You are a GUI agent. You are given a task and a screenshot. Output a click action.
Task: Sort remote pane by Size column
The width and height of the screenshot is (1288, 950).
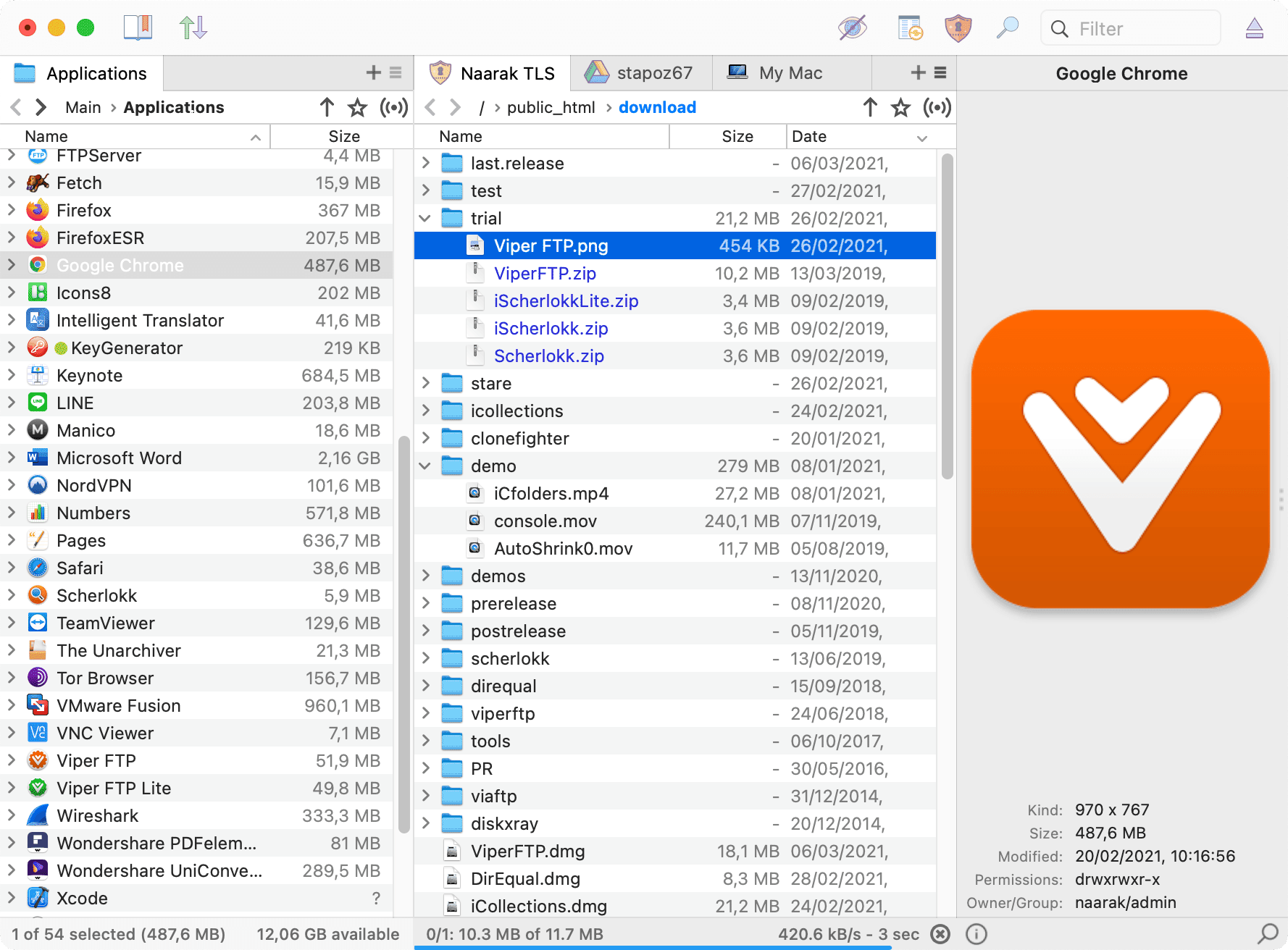tap(728, 136)
